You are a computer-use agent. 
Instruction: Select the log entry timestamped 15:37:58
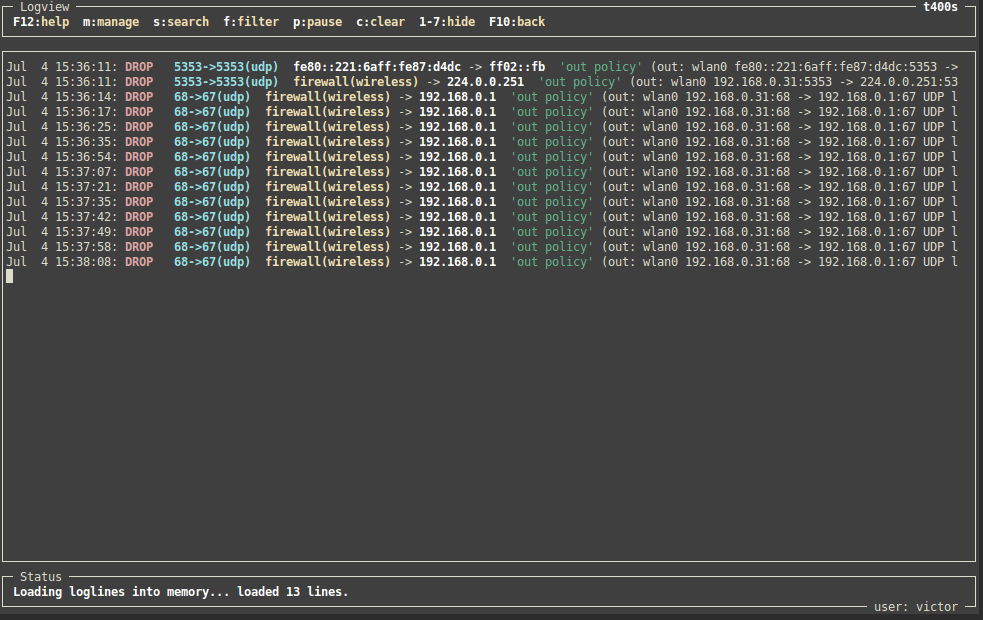tap(483, 248)
